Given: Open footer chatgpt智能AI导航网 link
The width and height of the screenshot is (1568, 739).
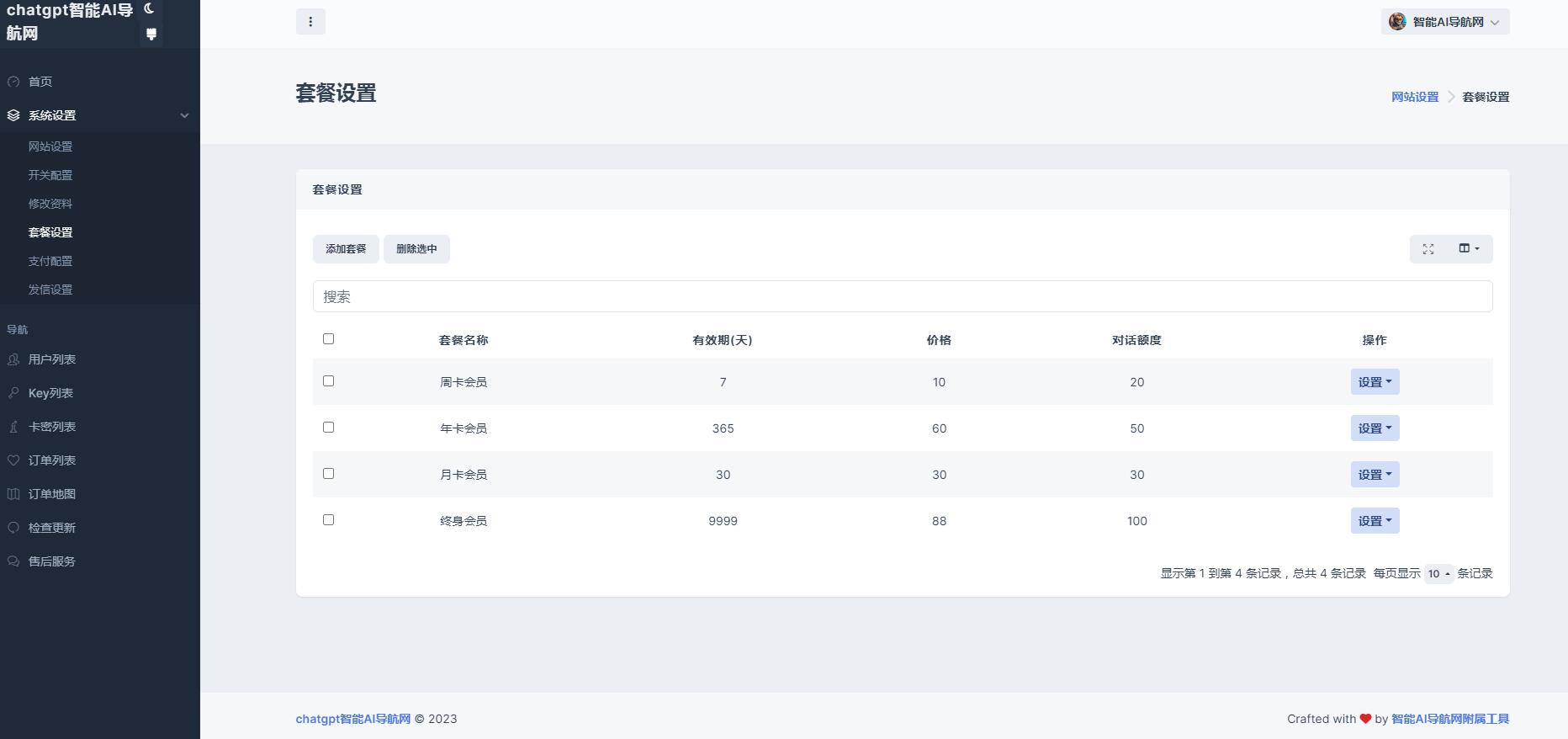Looking at the screenshot, I should 352,719.
